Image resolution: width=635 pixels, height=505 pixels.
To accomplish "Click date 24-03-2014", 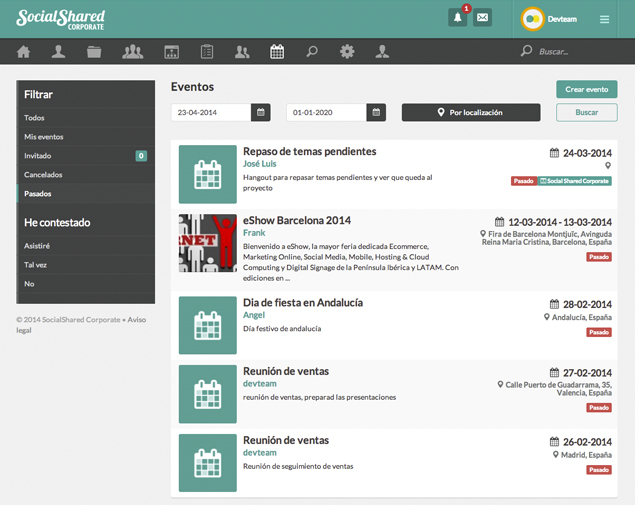I will (x=587, y=153).
